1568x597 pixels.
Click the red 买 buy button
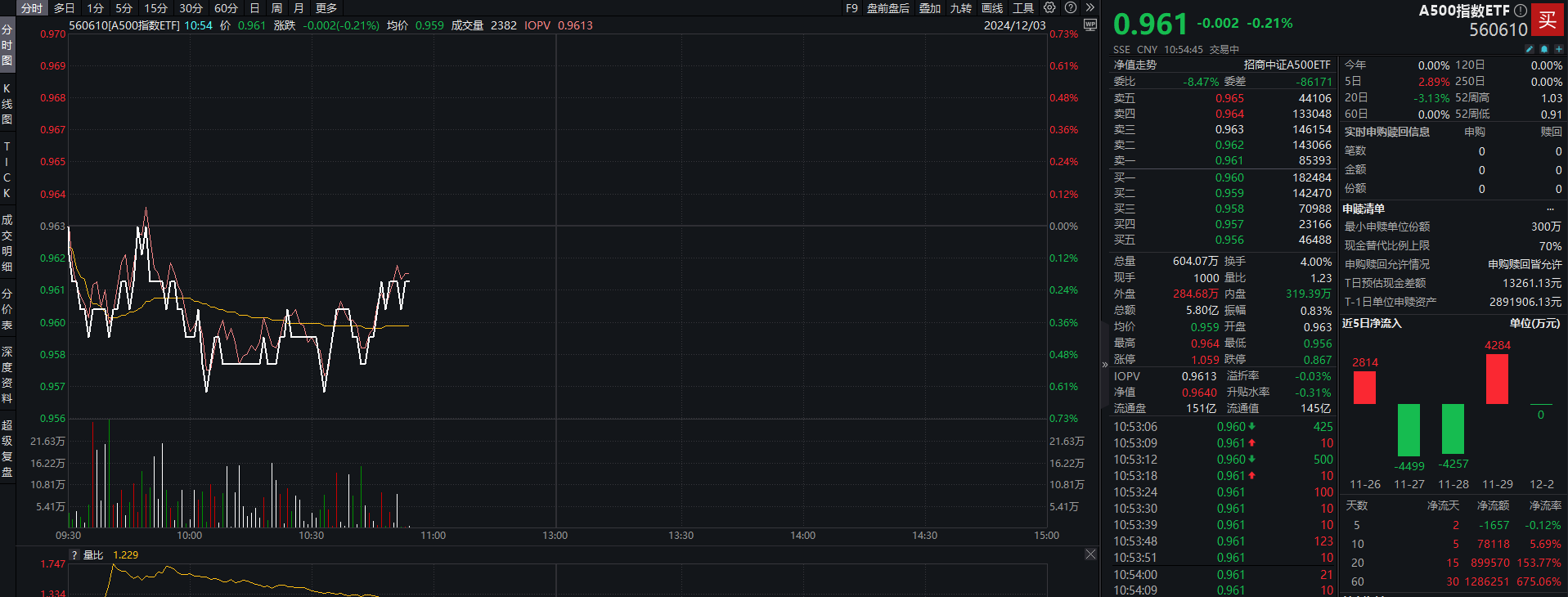pyautogui.click(x=1547, y=20)
